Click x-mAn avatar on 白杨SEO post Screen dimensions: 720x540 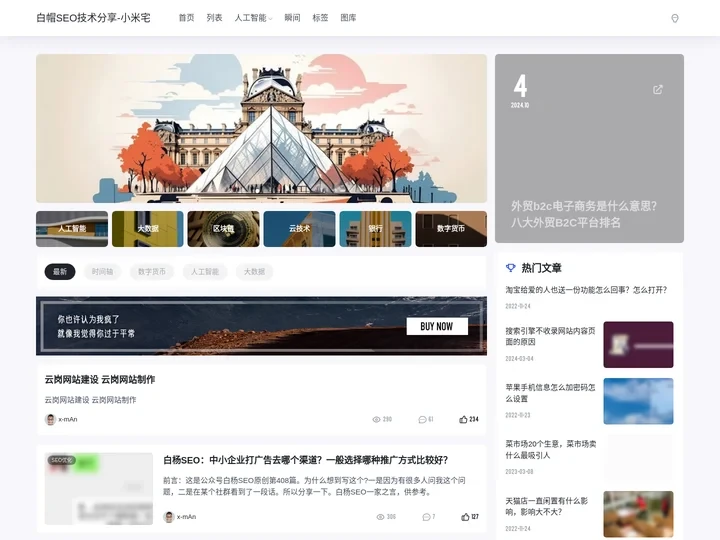[x=169, y=517]
